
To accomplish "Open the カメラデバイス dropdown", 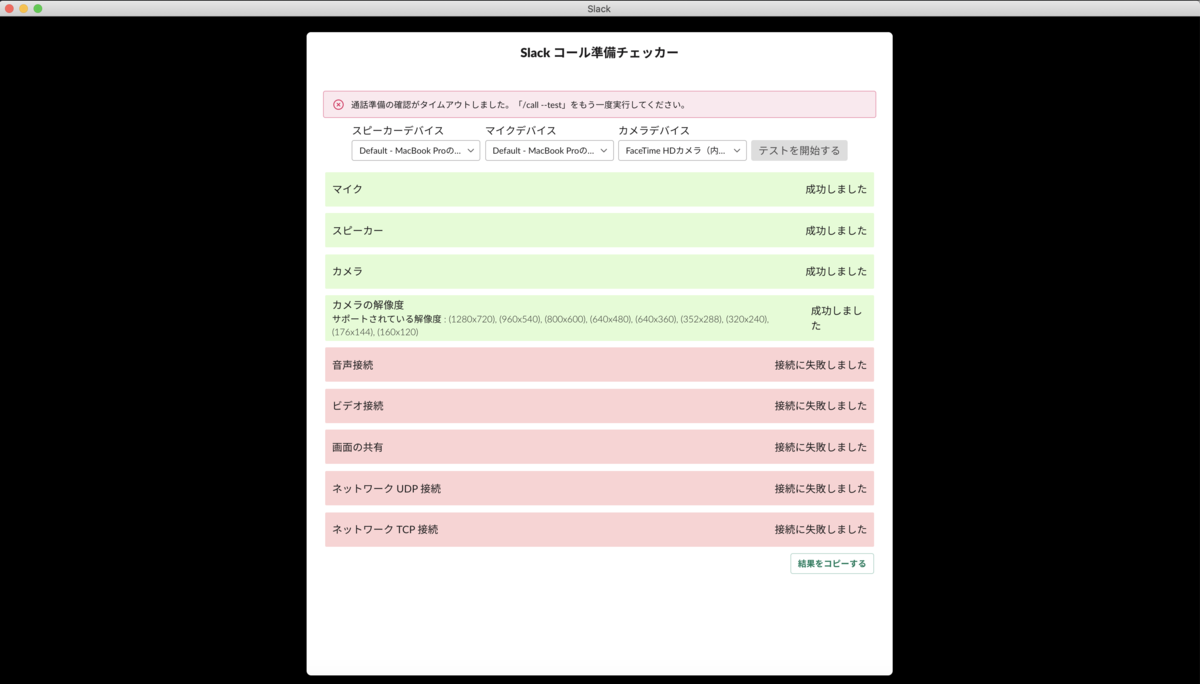I will click(682, 150).
